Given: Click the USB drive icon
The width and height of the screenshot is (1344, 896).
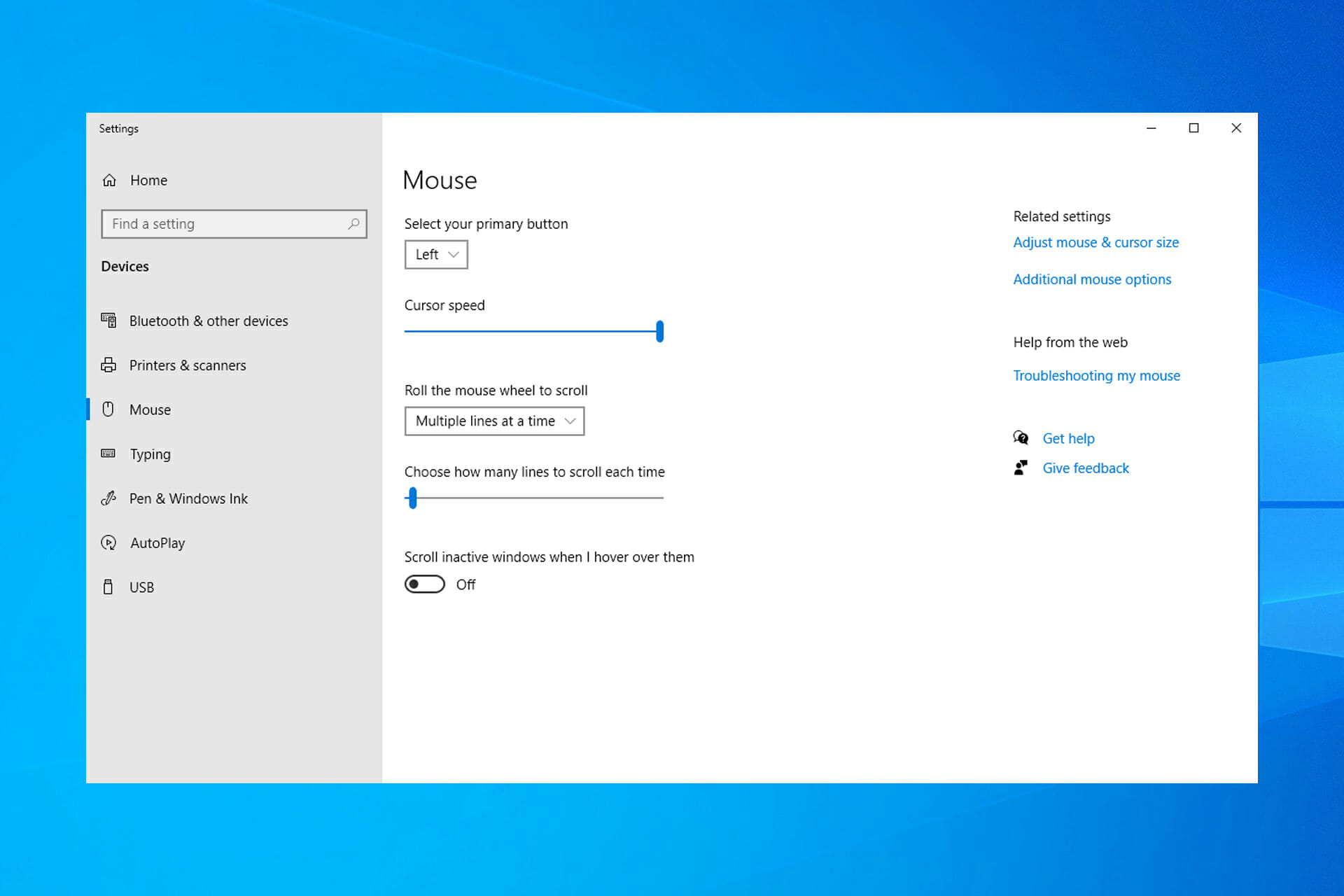Looking at the screenshot, I should coord(108,587).
